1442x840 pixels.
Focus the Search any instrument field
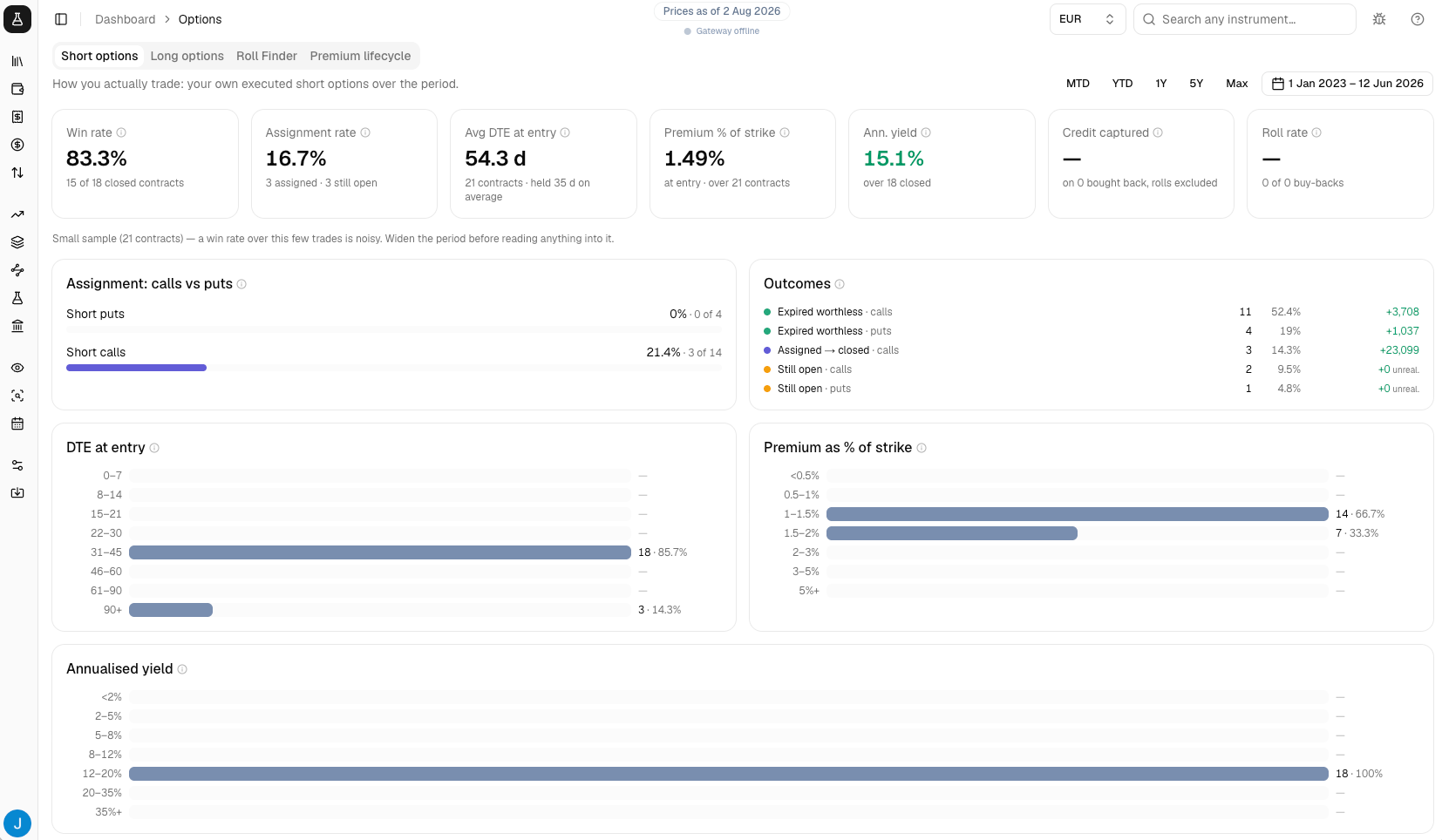[1244, 19]
